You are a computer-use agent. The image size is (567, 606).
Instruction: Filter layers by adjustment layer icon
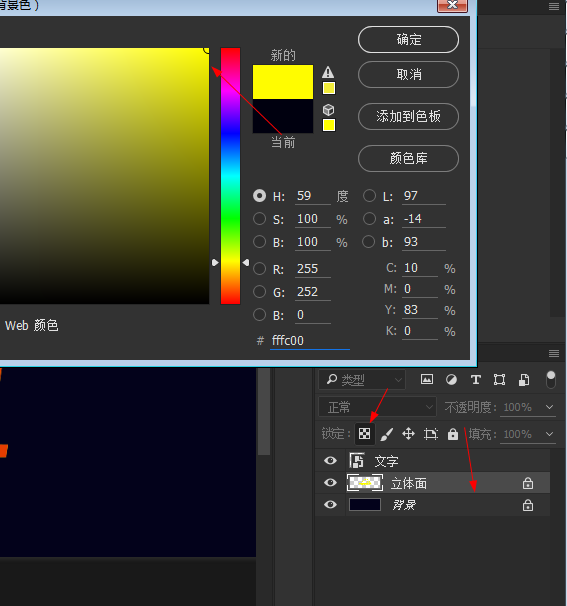pyautogui.click(x=451, y=380)
